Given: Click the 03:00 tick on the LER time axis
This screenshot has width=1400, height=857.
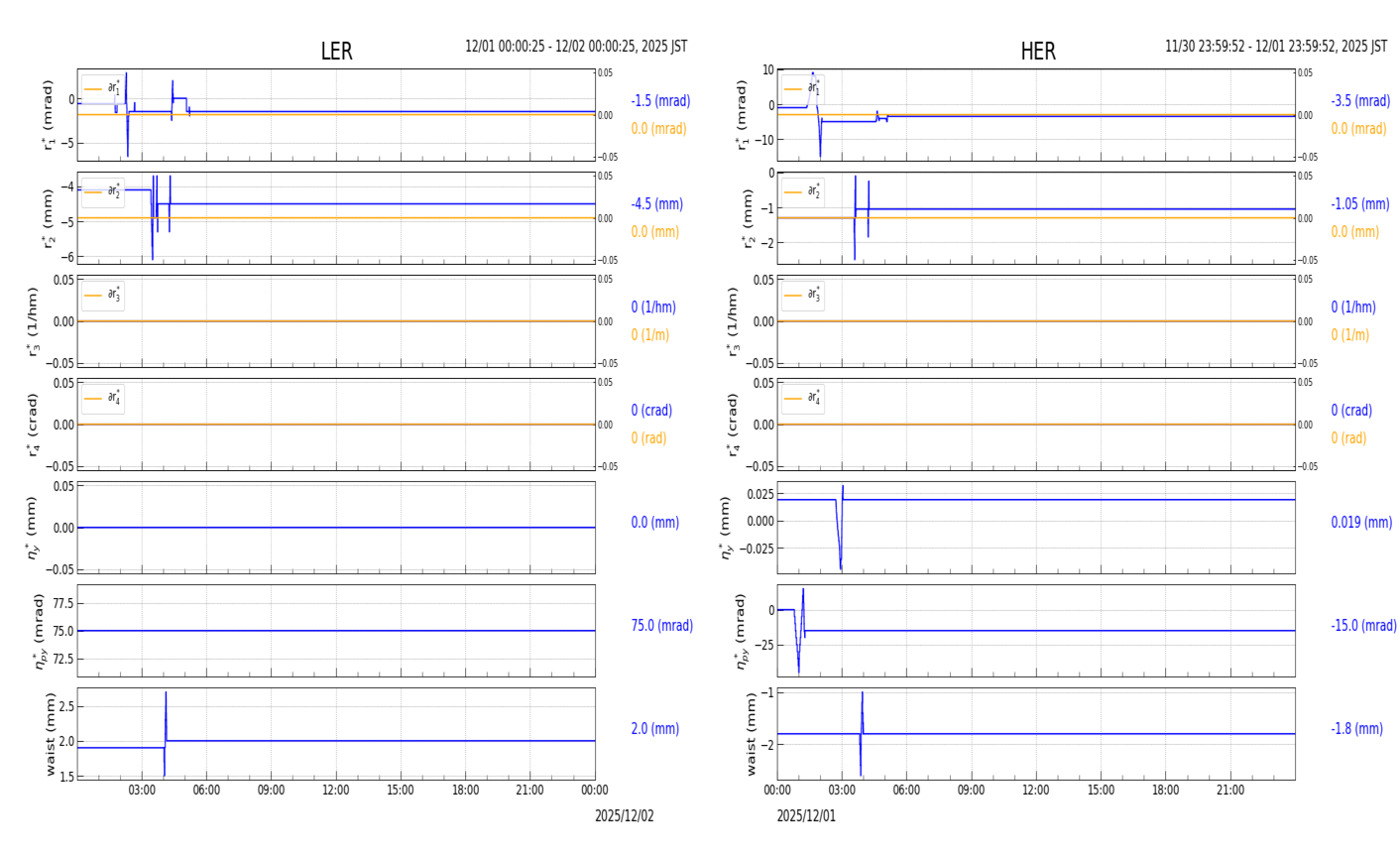Looking at the screenshot, I should [142, 791].
